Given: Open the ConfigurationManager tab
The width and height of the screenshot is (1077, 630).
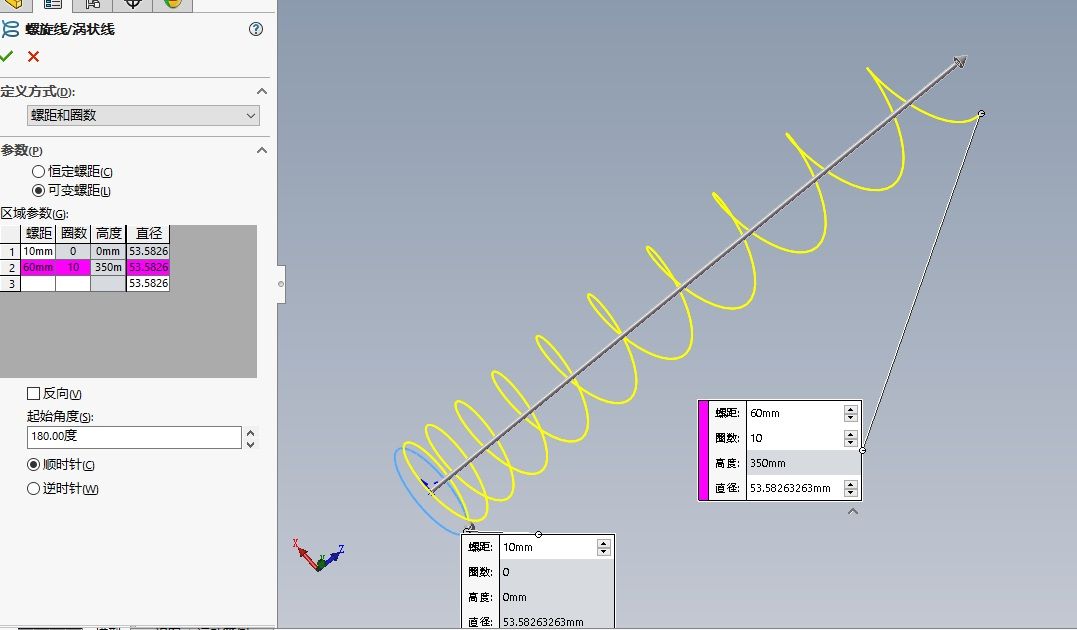Looking at the screenshot, I should (x=92, y=4).
